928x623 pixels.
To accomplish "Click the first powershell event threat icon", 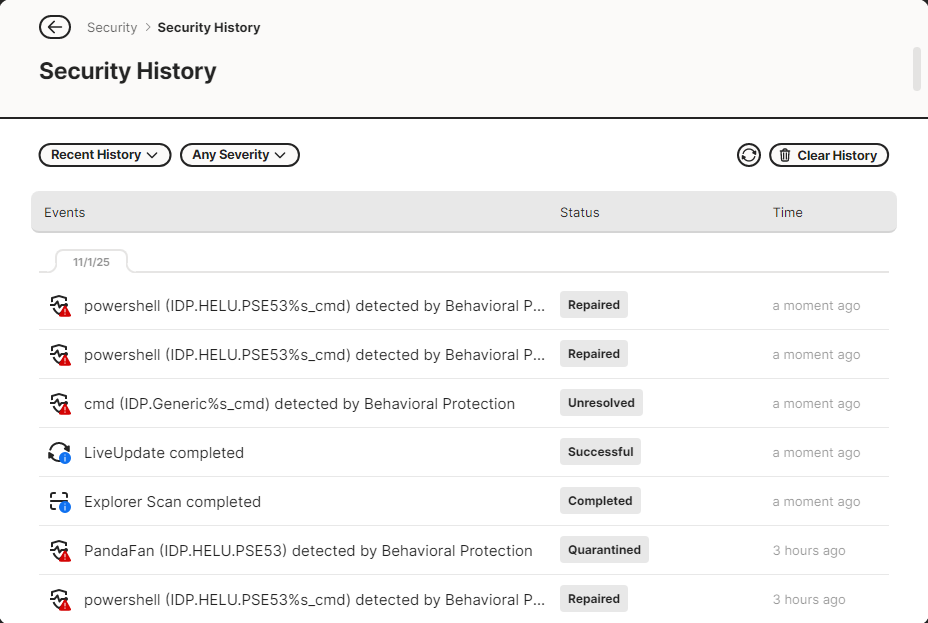I will (x=60, y=306).
